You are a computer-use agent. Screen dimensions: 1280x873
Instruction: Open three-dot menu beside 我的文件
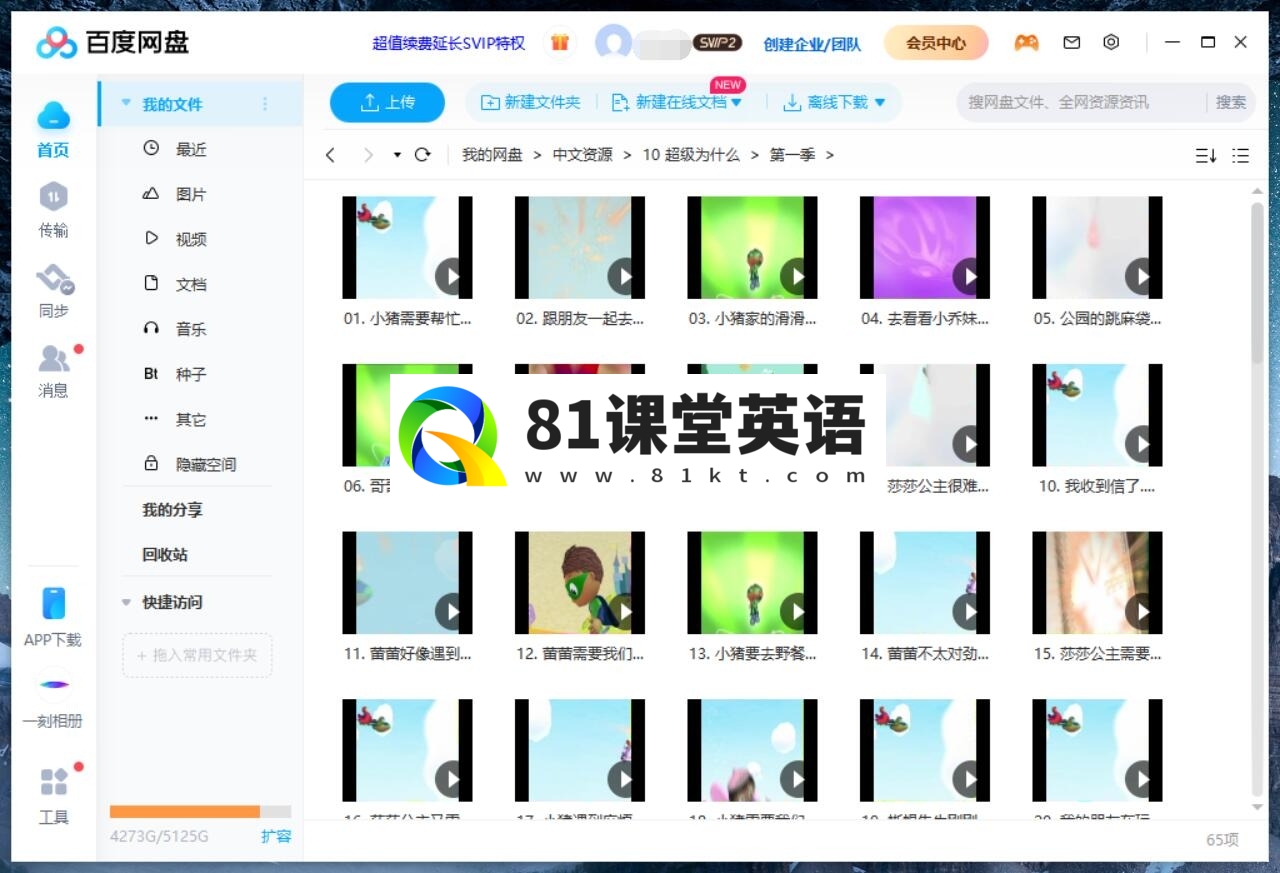coord(265,104)
